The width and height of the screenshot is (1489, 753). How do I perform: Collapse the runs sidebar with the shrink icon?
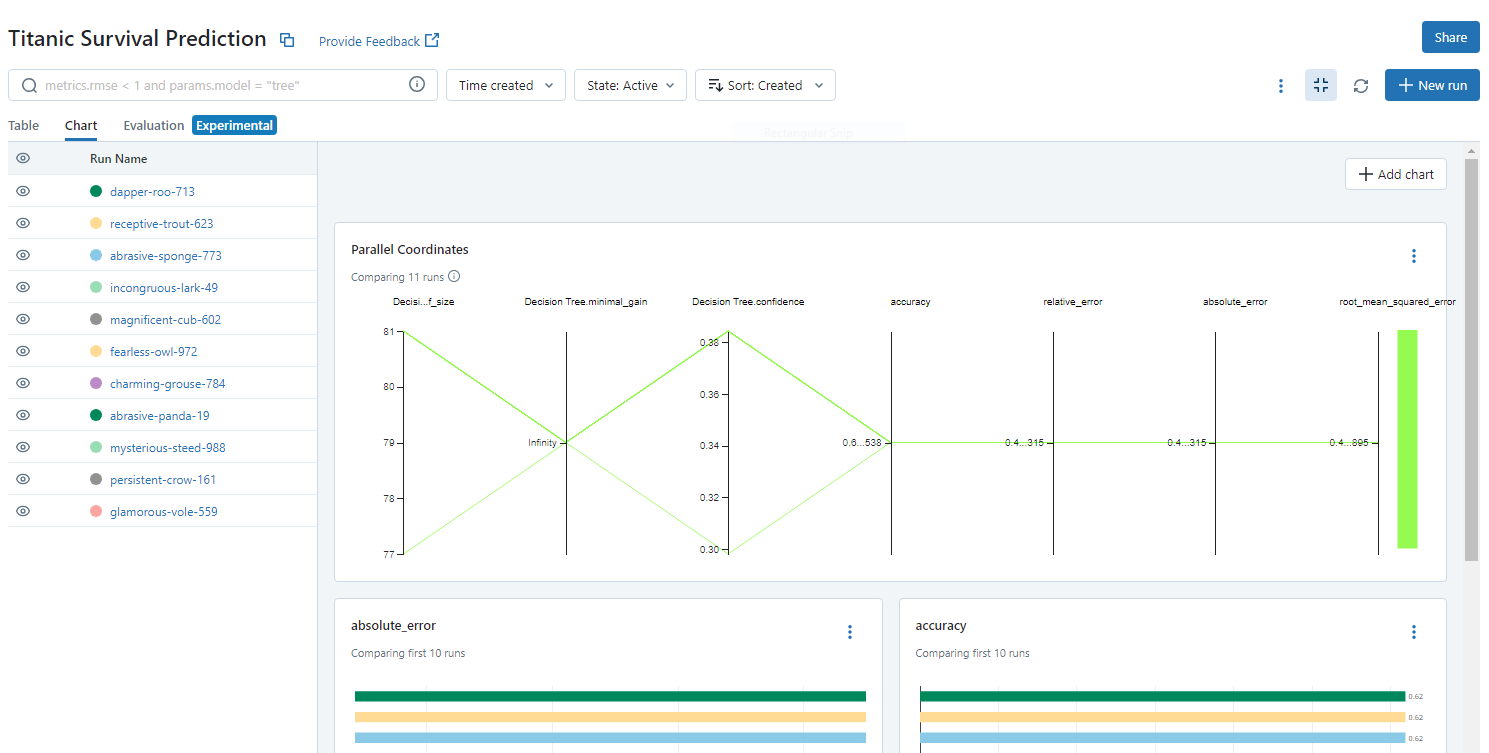coord(1321,85)
